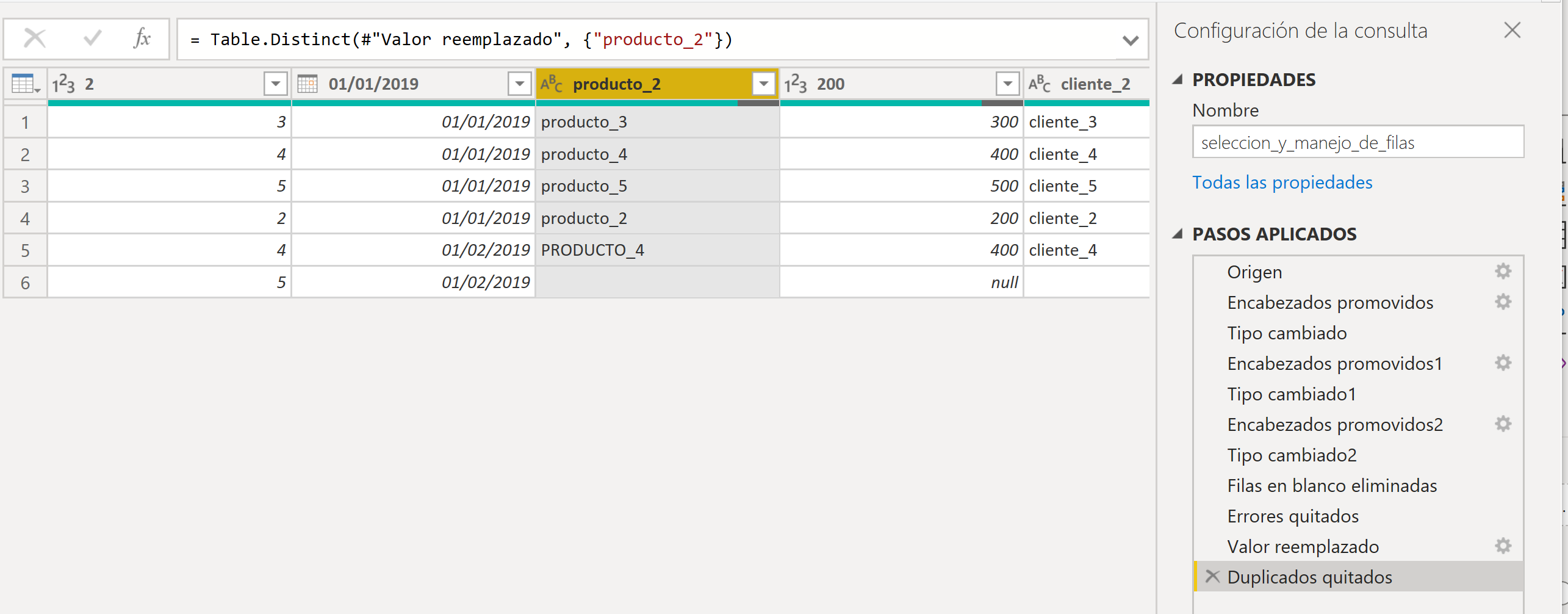Click the date type icon of 01/01/2019 column

tap(307, 84)
